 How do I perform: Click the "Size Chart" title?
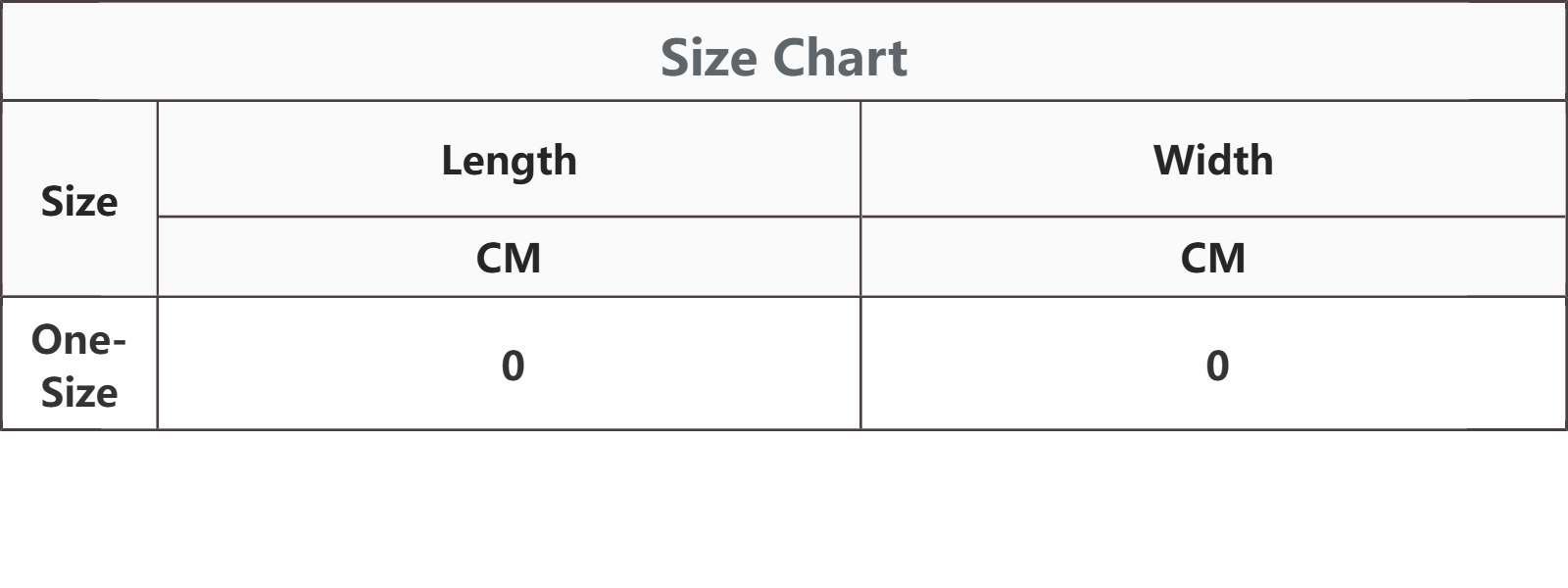(783, 57)
